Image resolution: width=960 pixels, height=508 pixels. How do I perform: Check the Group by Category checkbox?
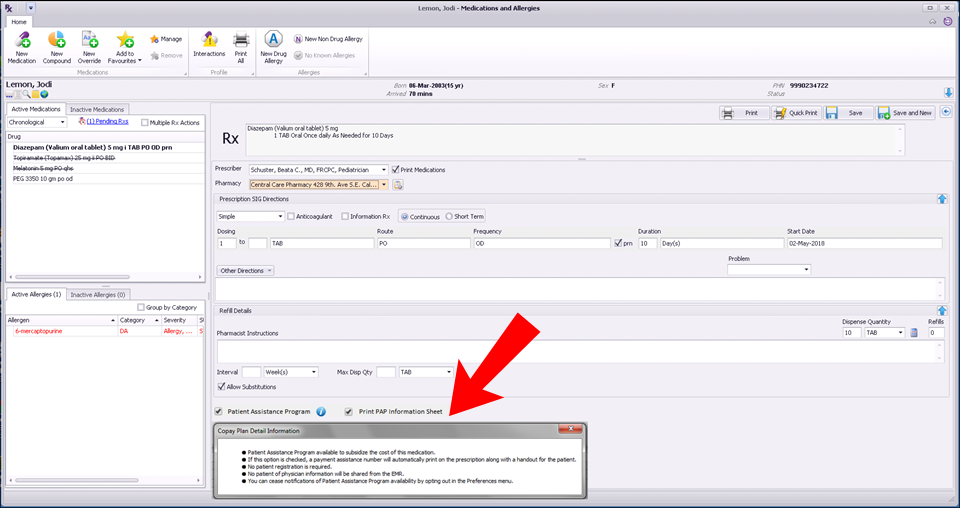point(141,307)
